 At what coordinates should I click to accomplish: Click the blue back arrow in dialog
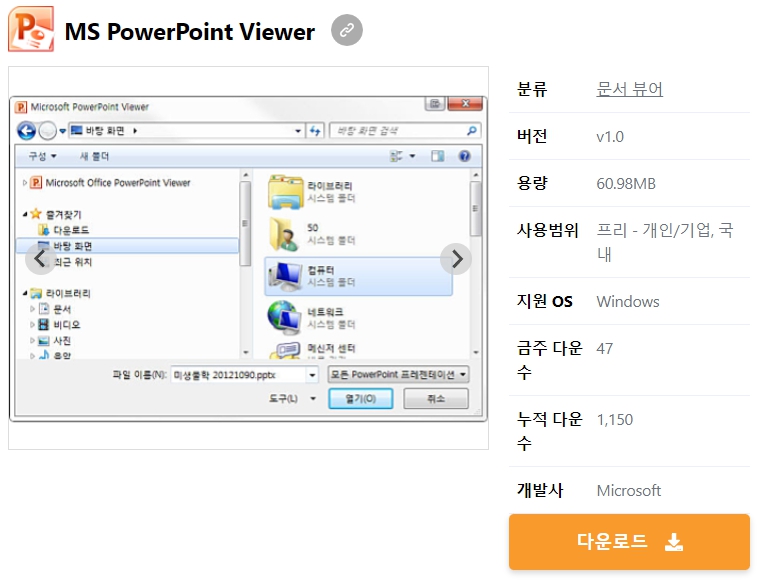(x=26, y=131)
